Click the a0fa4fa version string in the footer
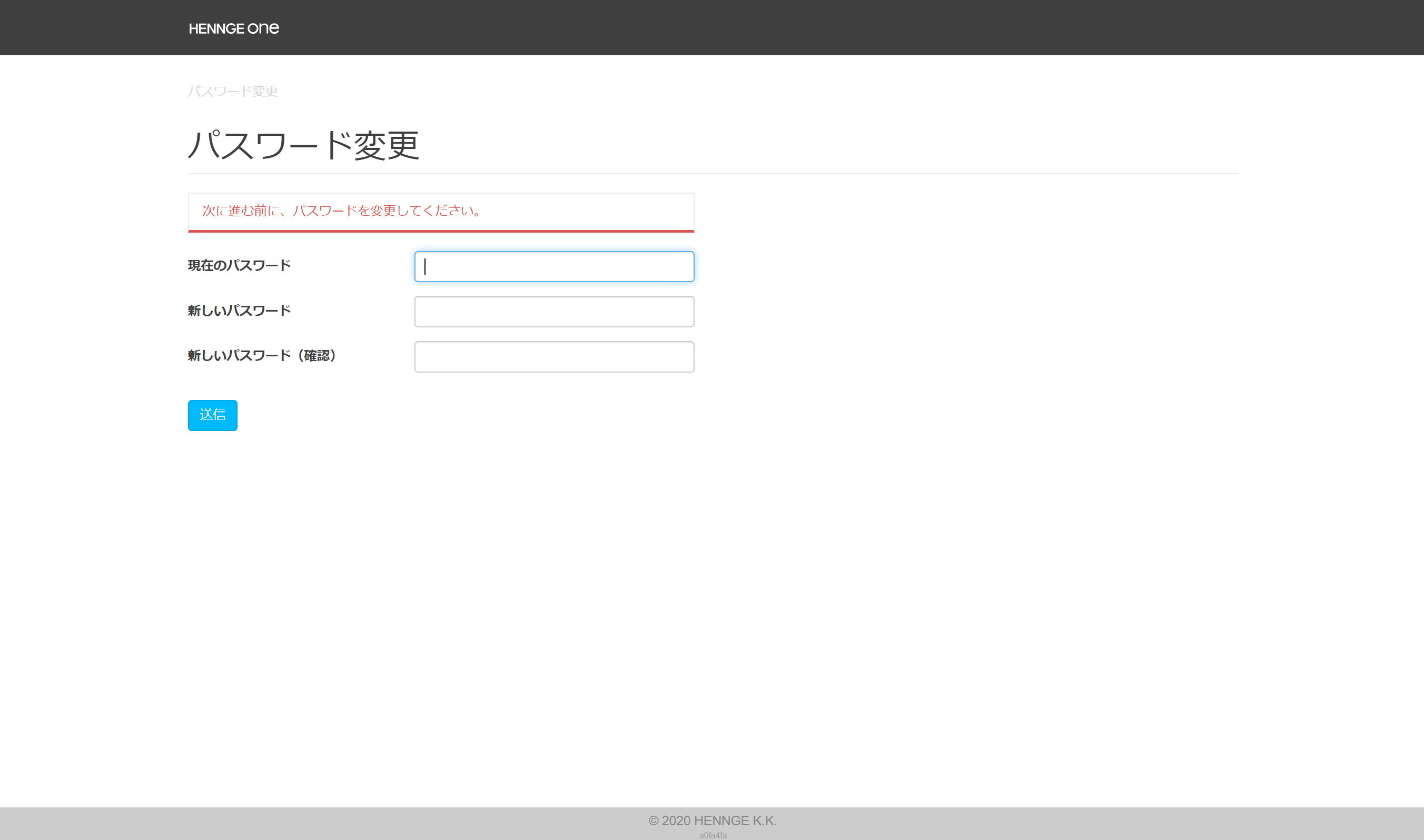1424x840 pixels. (713, 835)
